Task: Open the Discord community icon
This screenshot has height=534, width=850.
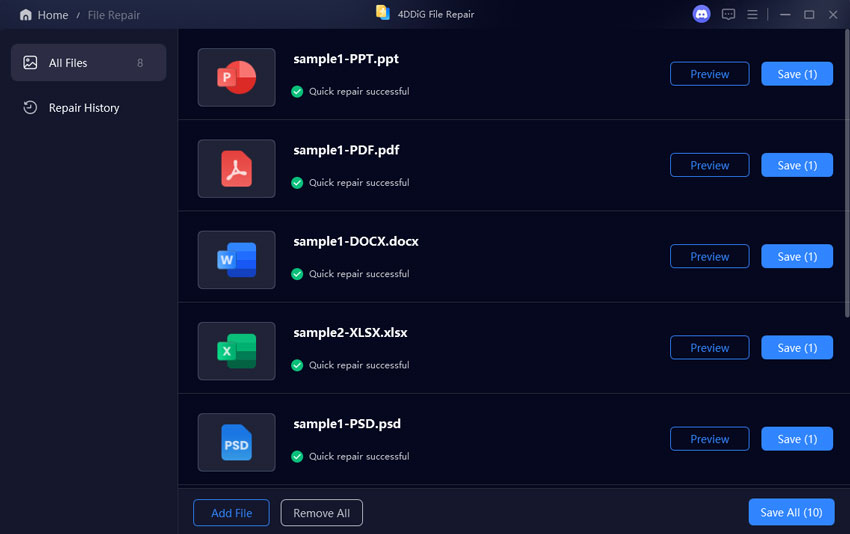Action: tap(701, 14)
